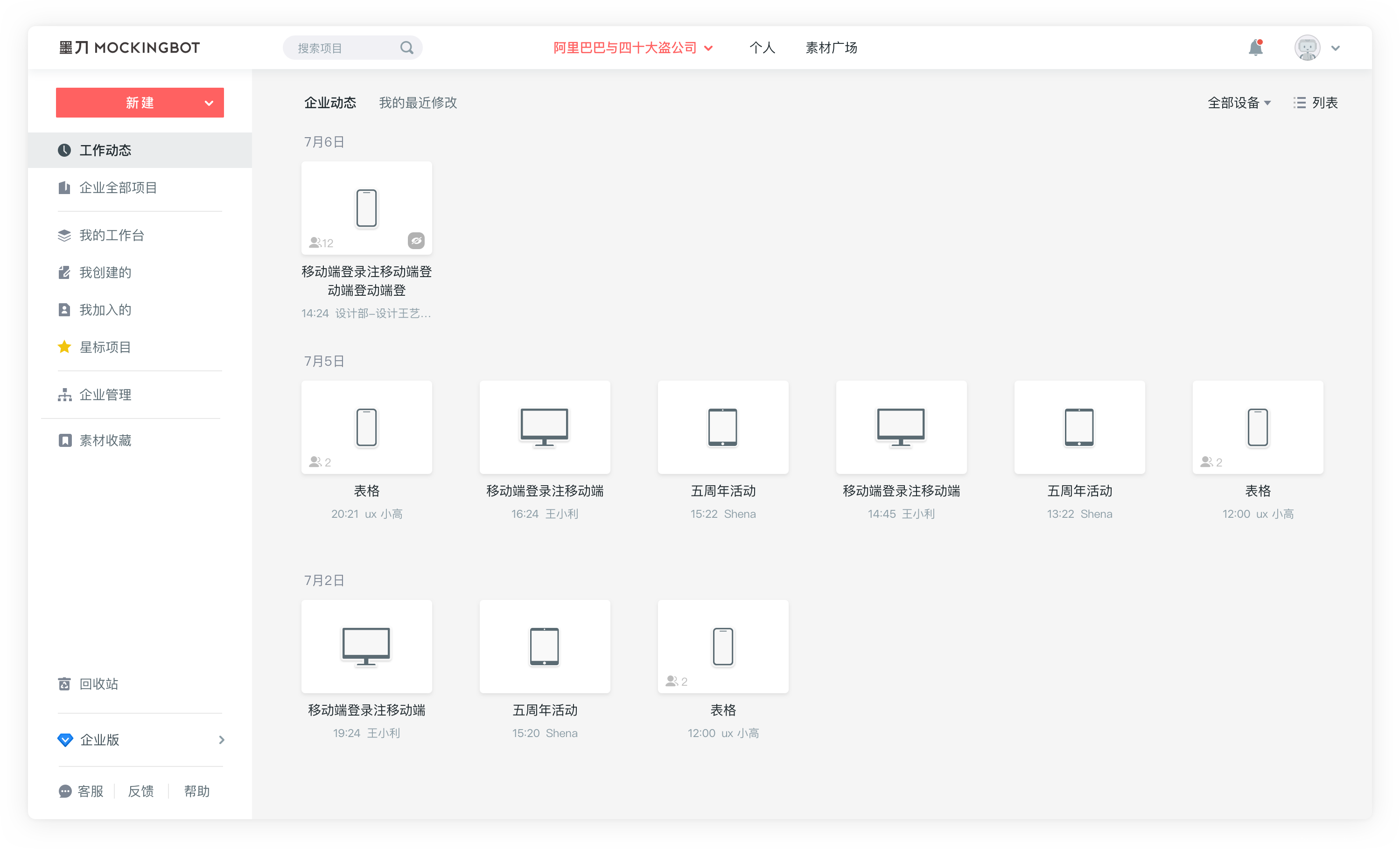Click the 7月5日 date heading
Screen dimensions: 1400x849
coord(324,361)
